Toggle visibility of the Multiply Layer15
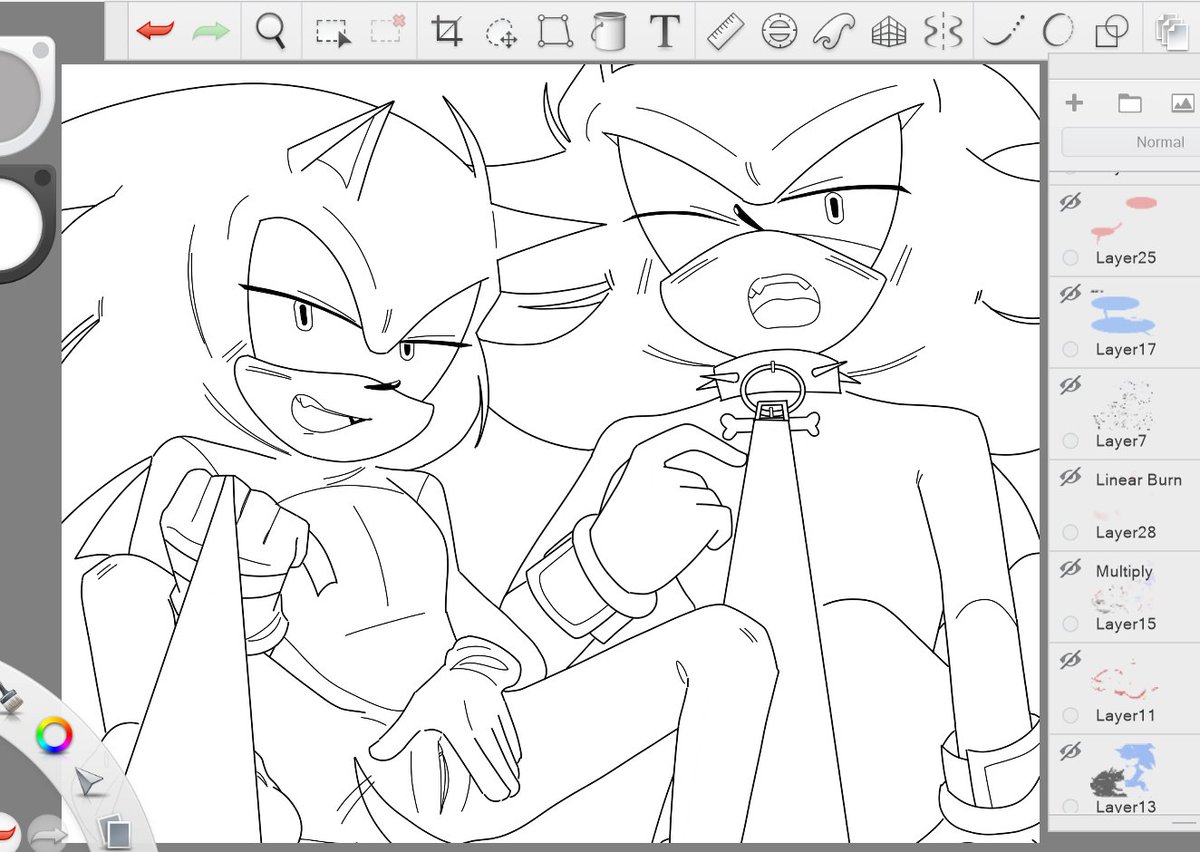Screen dimensions: 1200x852 (x=1071, y=569)
